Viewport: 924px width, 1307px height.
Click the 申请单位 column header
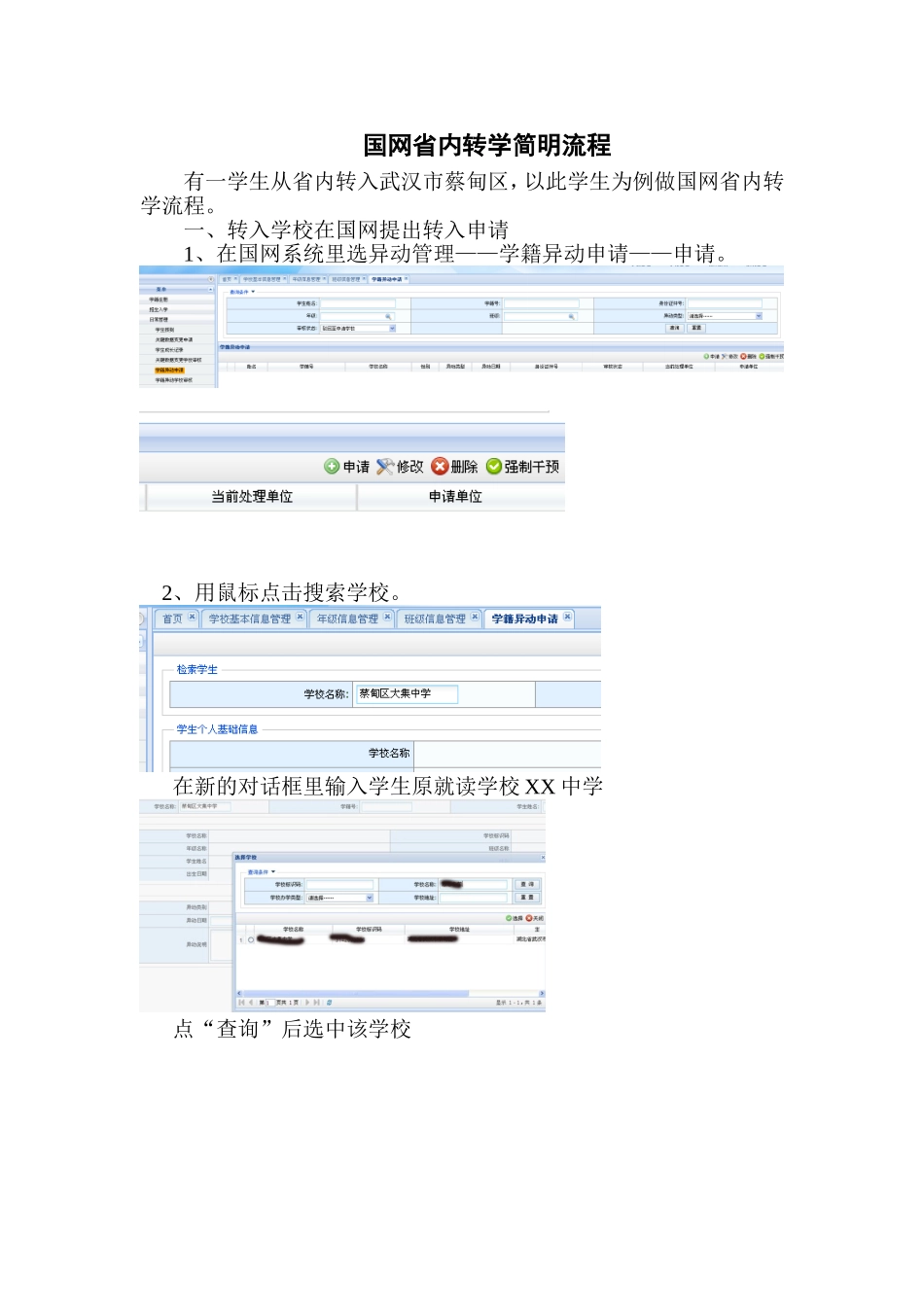[x=455, y=497]
